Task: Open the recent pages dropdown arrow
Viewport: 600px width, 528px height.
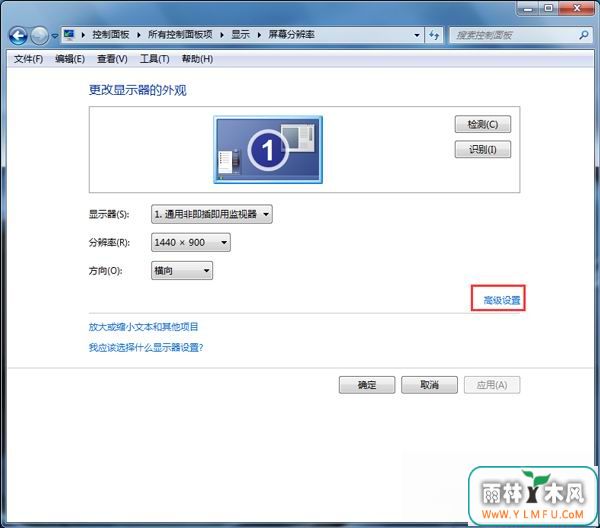Action: [55, 36]
